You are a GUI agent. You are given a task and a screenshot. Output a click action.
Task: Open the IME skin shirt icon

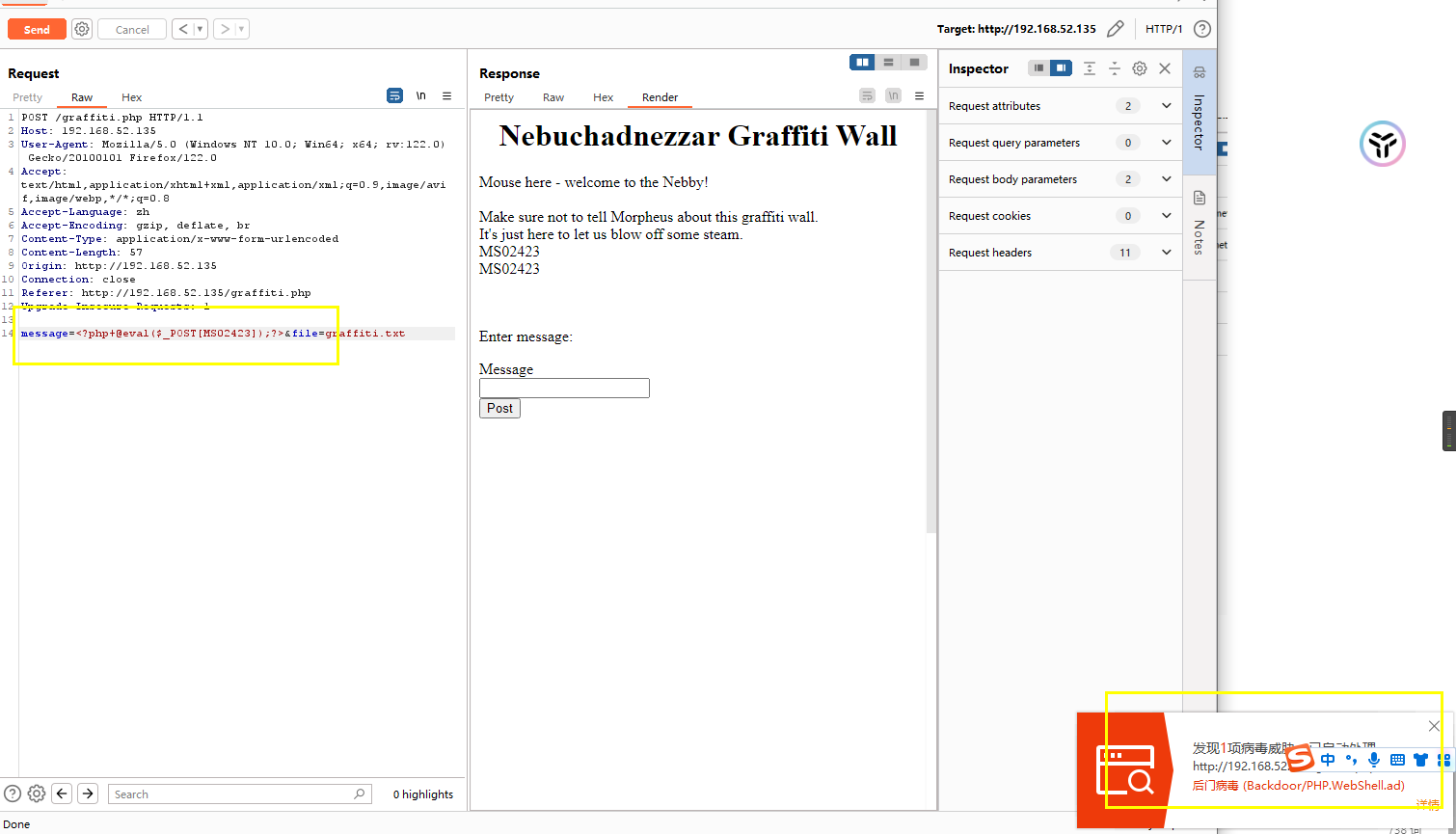(1420, 760)
